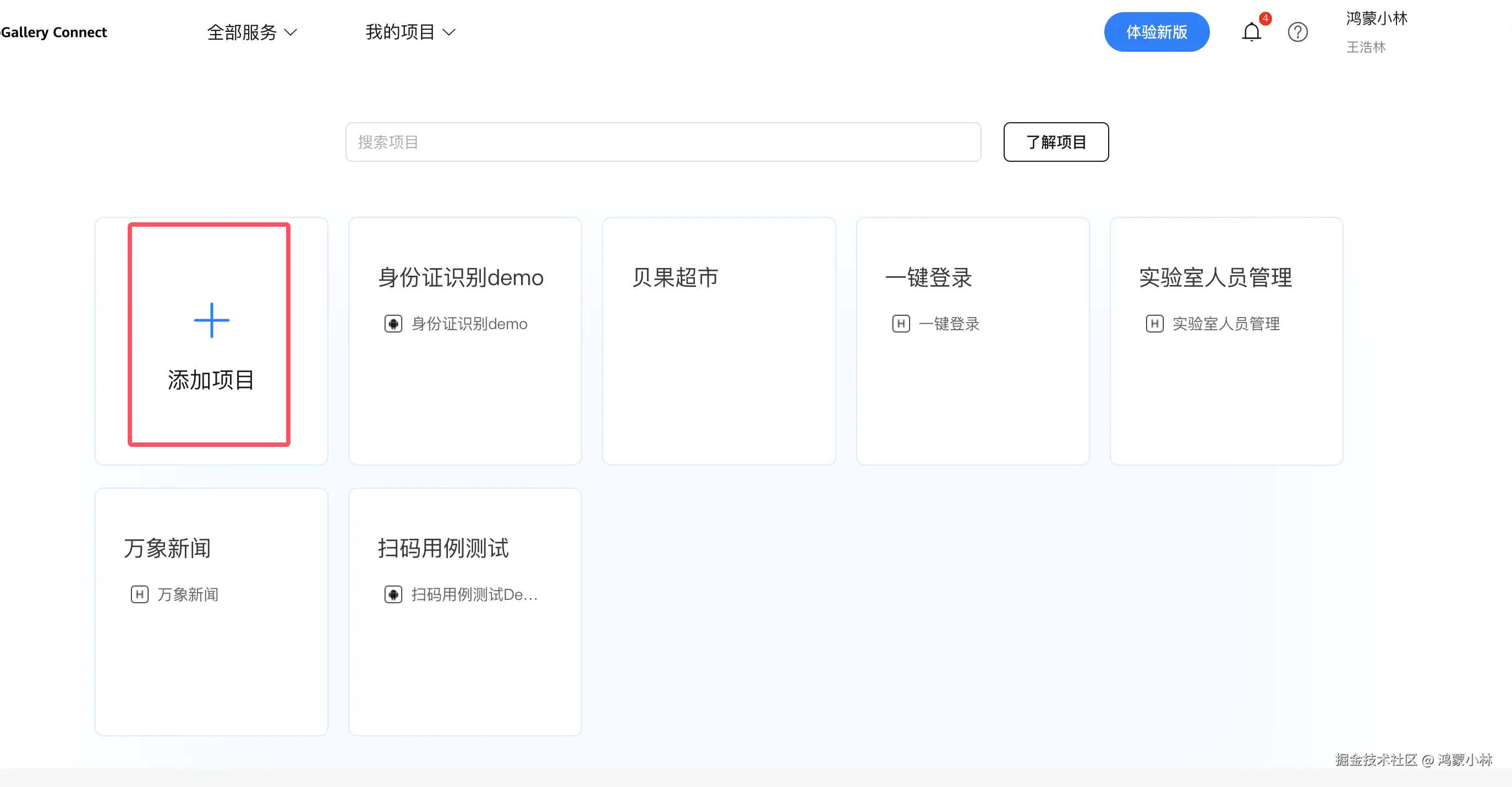Screen dimensions: 1512x787
Task: Select the H icon under 实验室人员管理
Action: click(x=1154, y=324)
